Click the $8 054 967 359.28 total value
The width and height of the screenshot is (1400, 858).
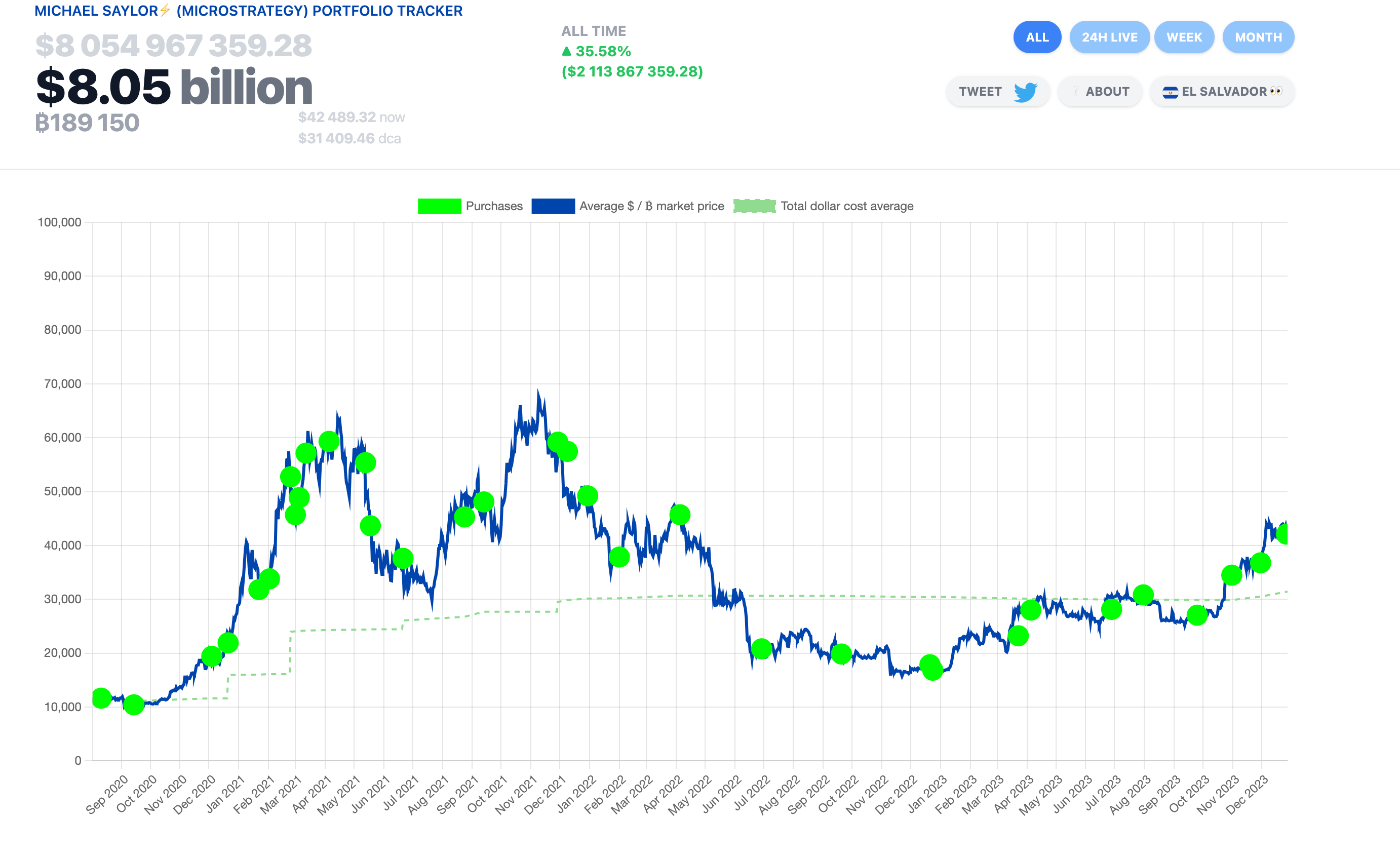[173, 46]
